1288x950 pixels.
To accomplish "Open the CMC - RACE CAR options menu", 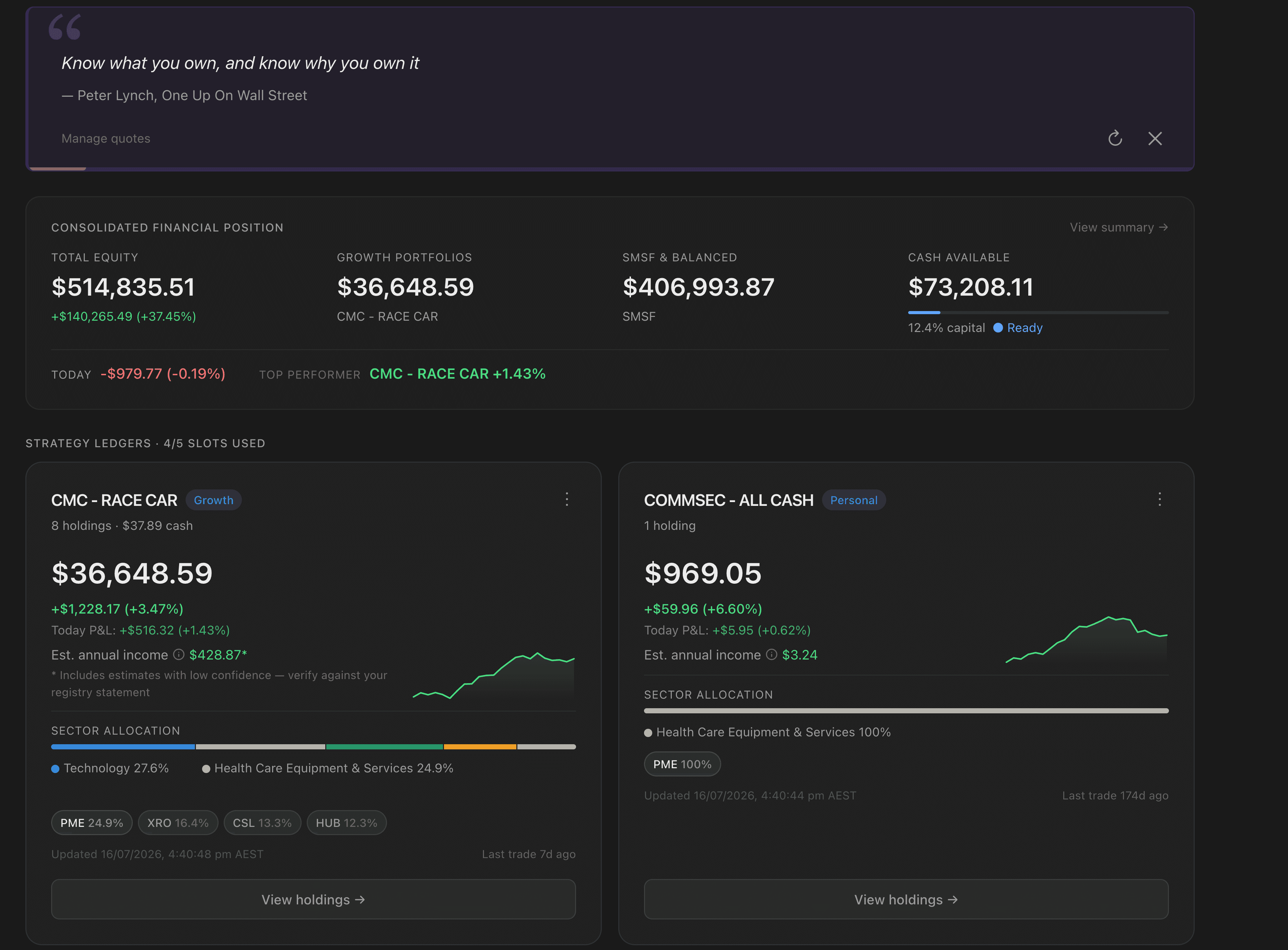I will [x=566, y=499].
